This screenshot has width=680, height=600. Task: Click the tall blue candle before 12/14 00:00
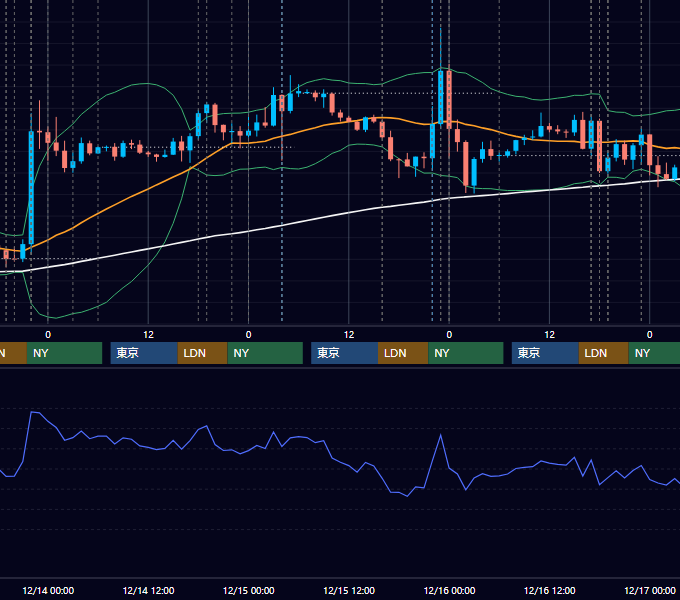31,187
